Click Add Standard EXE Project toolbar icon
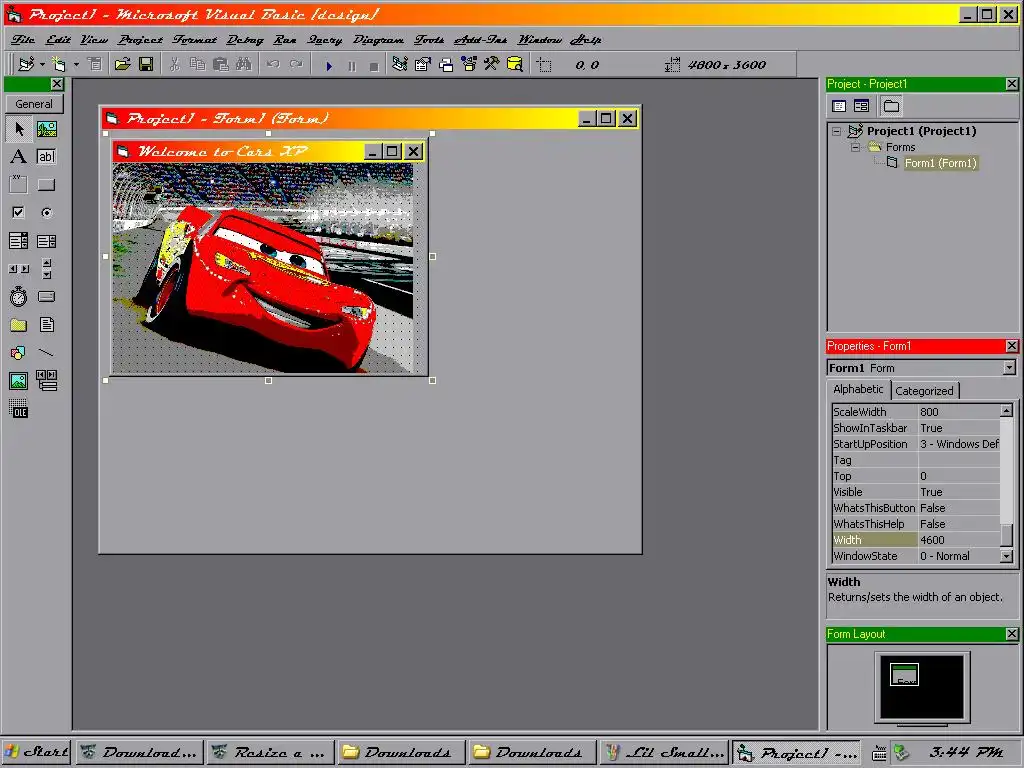This screenshot has width=1024, height=768. pos(26,65)
